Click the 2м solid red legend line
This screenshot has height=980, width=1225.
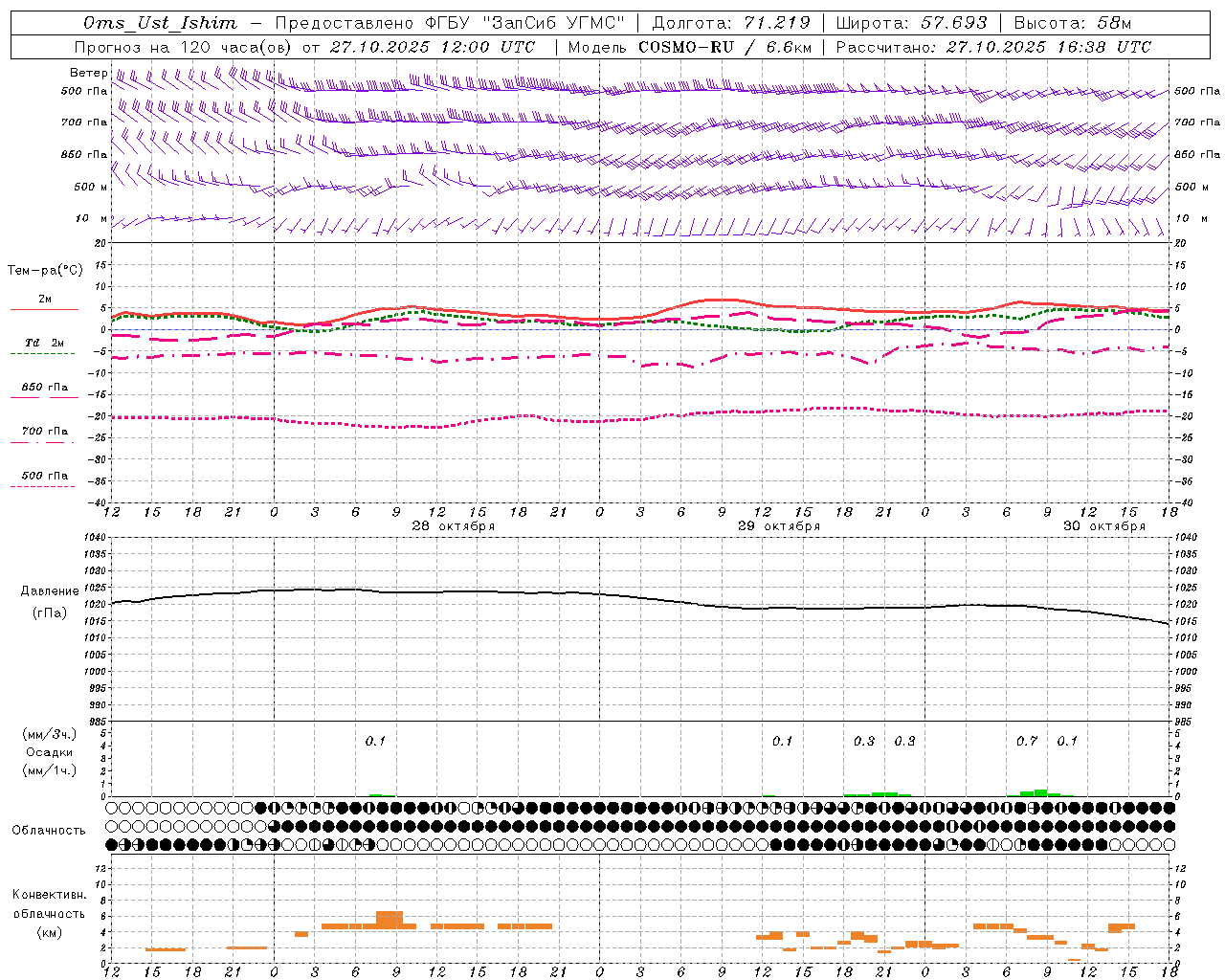(44, 309)
